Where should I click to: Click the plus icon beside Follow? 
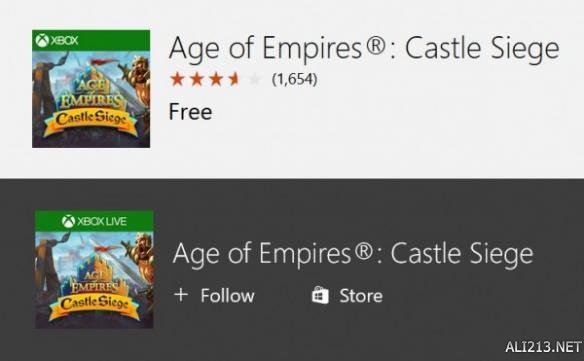coord(181,295)
